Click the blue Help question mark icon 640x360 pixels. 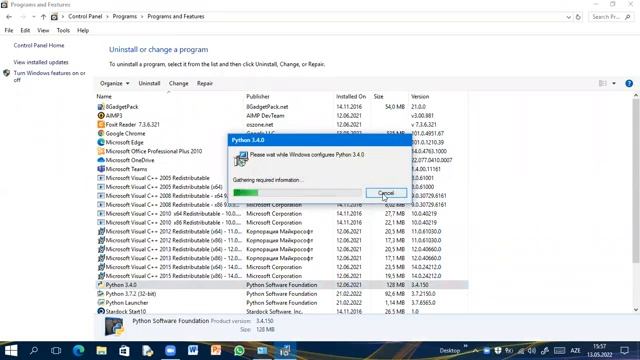pos(629,83)
